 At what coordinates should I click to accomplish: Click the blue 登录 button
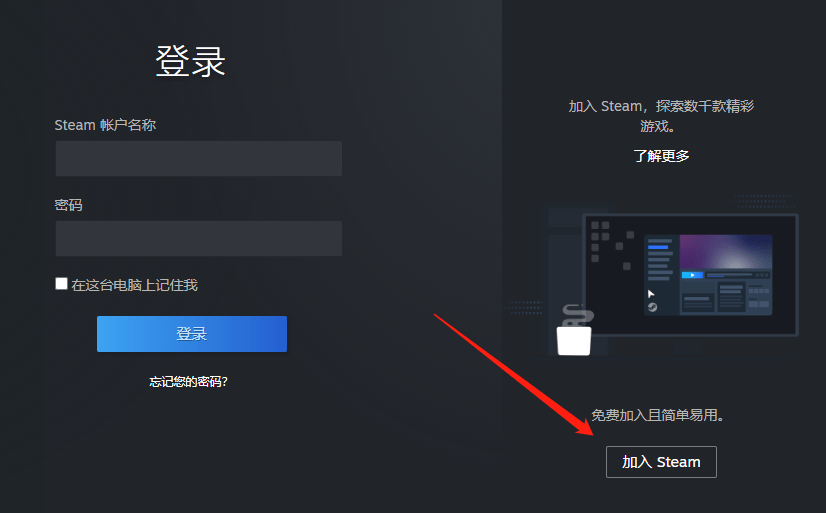pyautogui.click(x=192, y=334)
